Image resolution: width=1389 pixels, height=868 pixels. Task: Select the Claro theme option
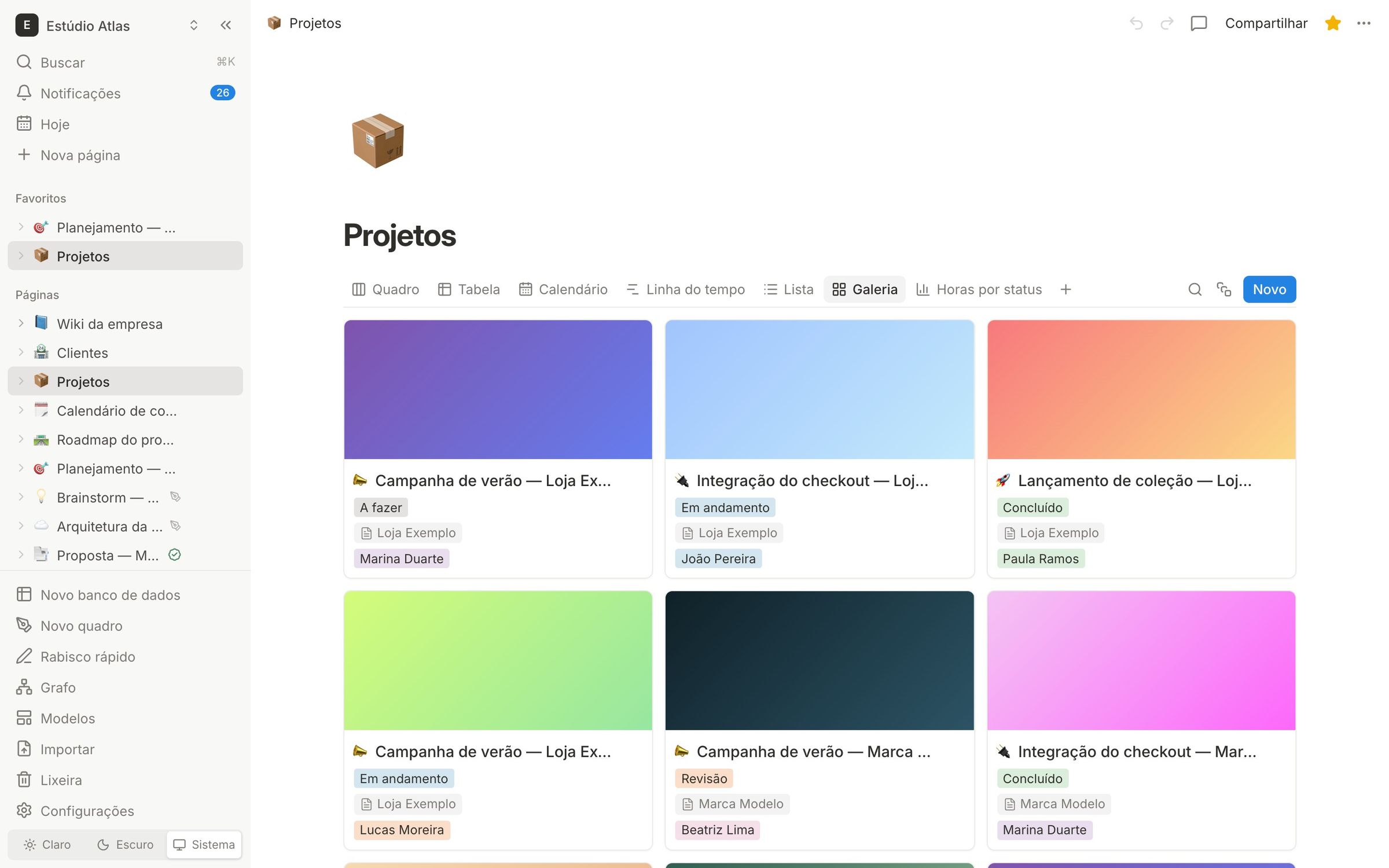point(47,844)
